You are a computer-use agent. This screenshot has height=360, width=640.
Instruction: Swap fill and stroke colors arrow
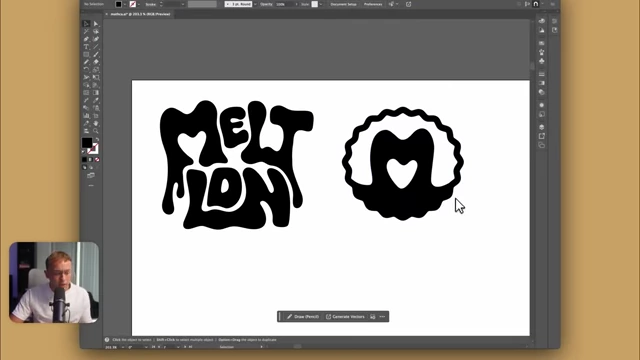(98, 139)
